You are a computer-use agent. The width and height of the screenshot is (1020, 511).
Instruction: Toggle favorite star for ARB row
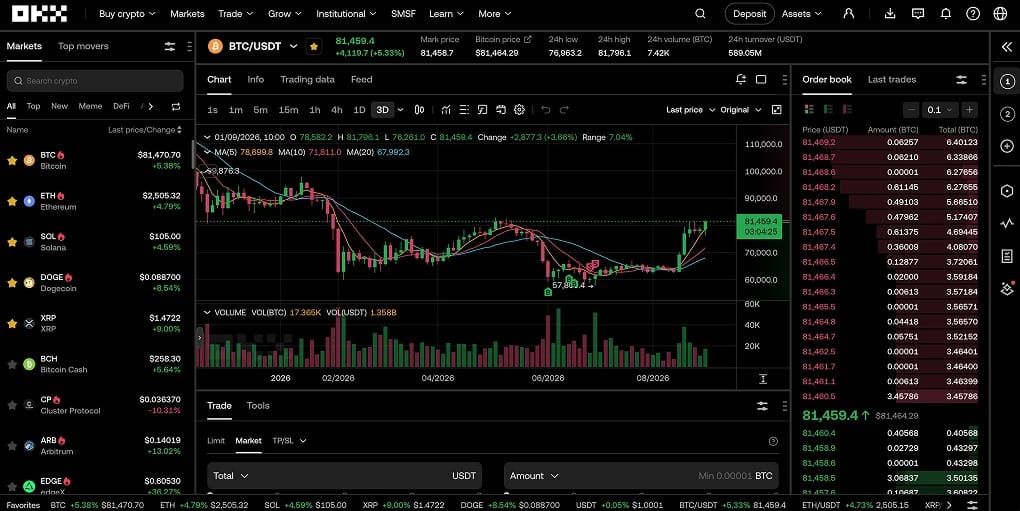click(12, 446)
